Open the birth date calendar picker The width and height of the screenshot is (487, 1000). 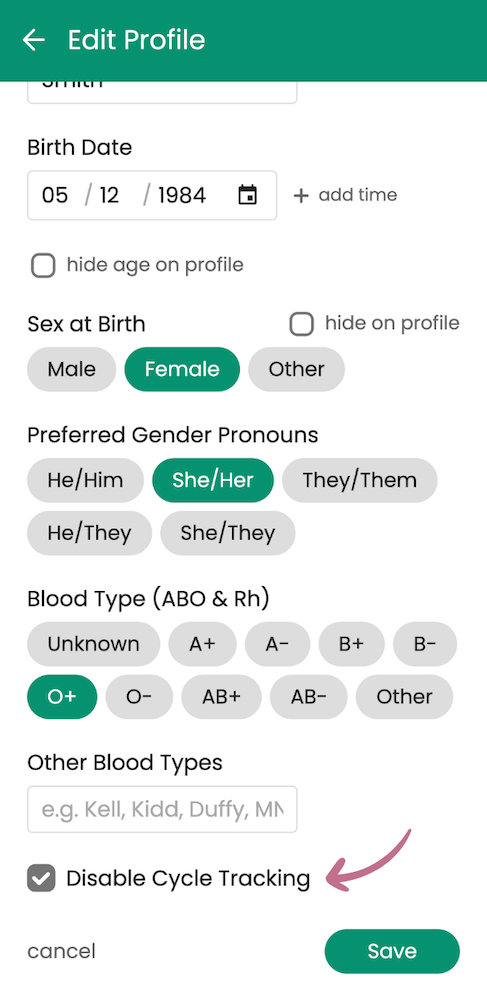pos(247,195)
